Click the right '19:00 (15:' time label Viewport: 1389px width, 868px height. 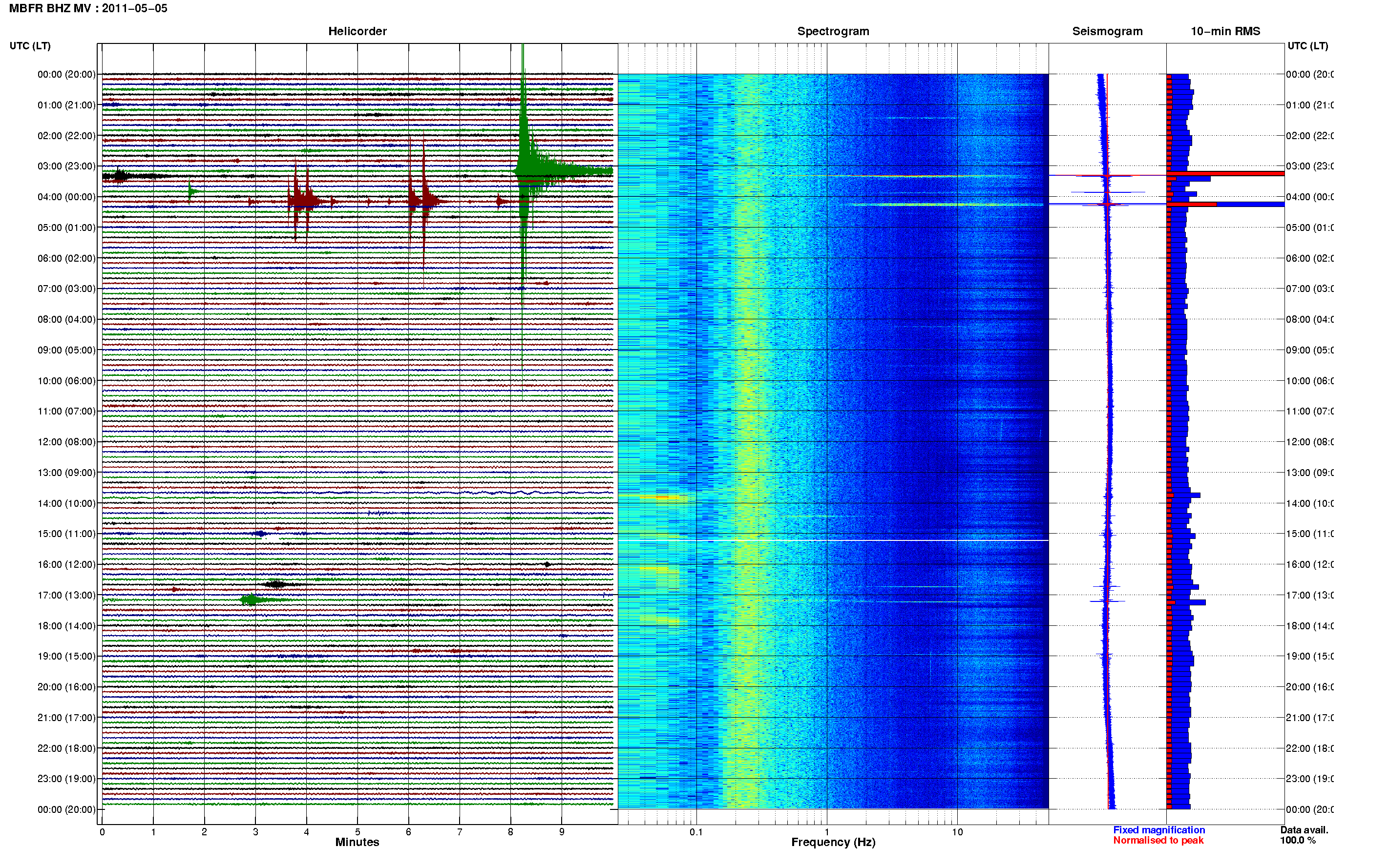coord(1309,656)
